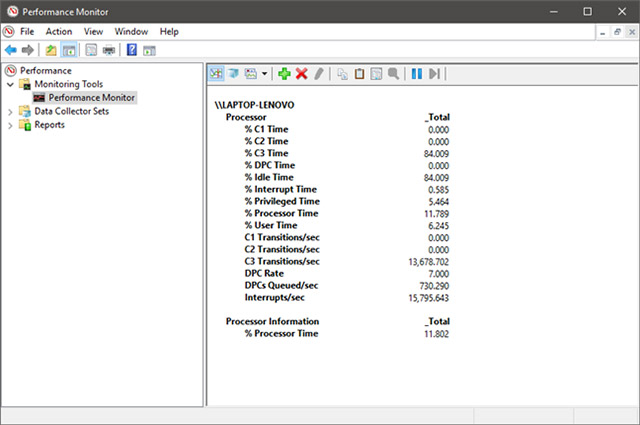The height and width of the screenshot is (425, 640).
Task: Delete selected counter with red X icon
Action: point(301,74)
